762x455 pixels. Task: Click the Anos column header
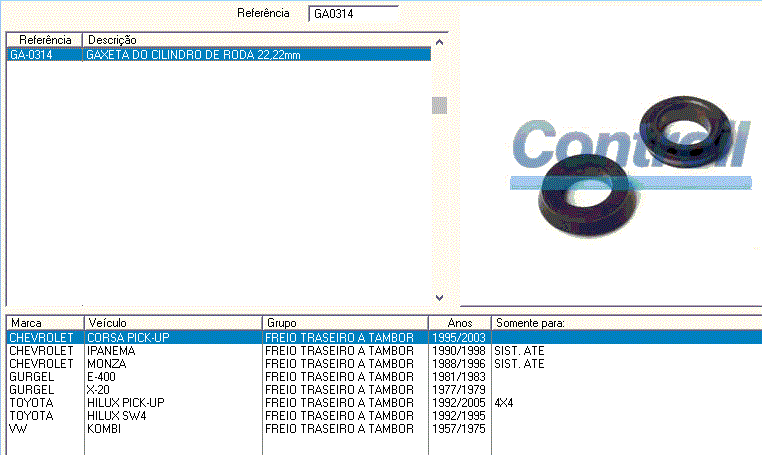[x=459, y=323]
